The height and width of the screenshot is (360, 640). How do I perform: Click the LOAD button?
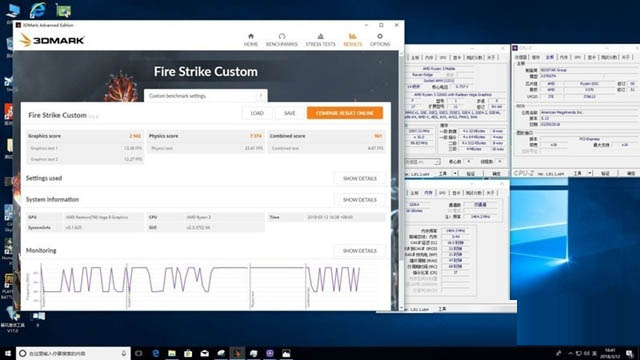(x=257, y=113)
